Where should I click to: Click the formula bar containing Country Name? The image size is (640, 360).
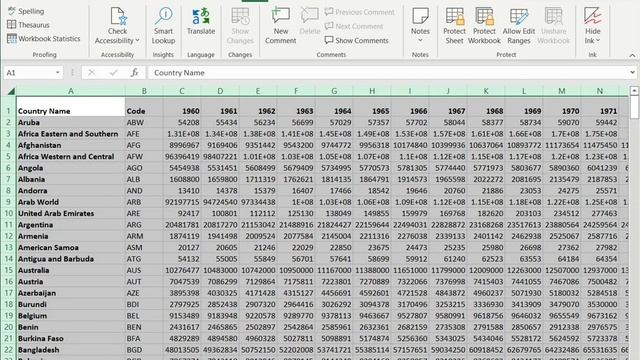click(x=388, y=73)
